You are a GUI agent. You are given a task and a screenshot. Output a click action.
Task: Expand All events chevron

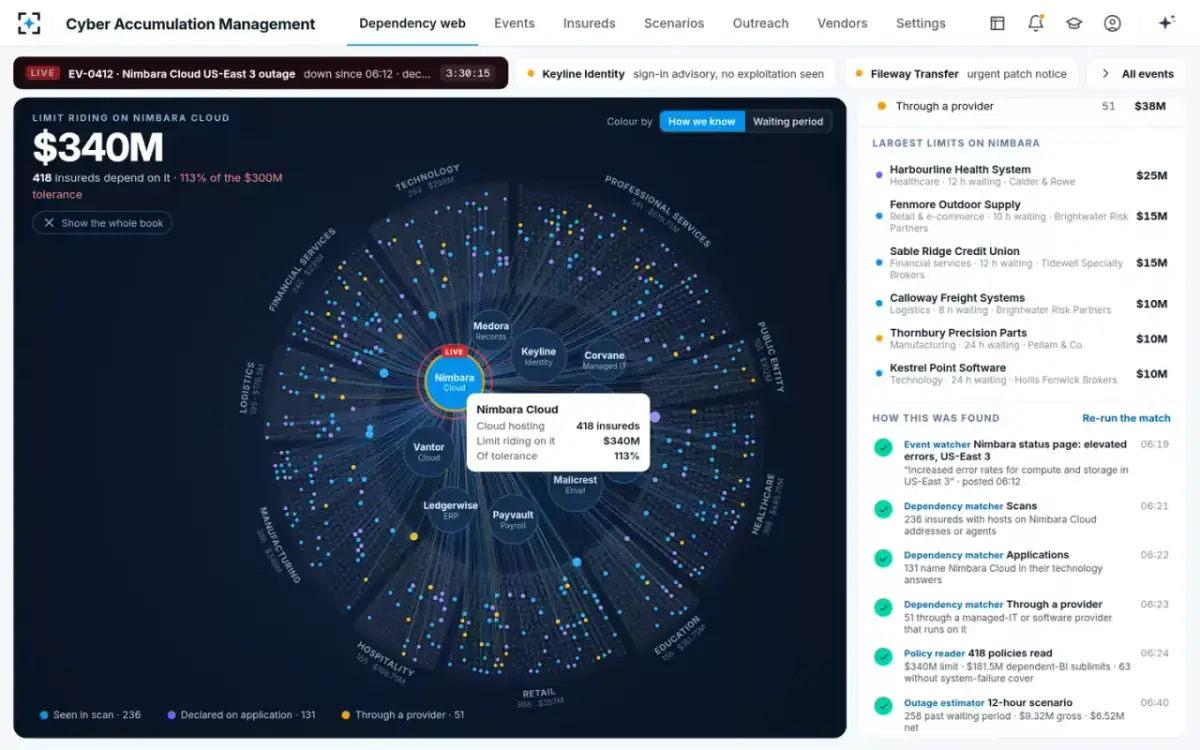tap(1105, 74)
